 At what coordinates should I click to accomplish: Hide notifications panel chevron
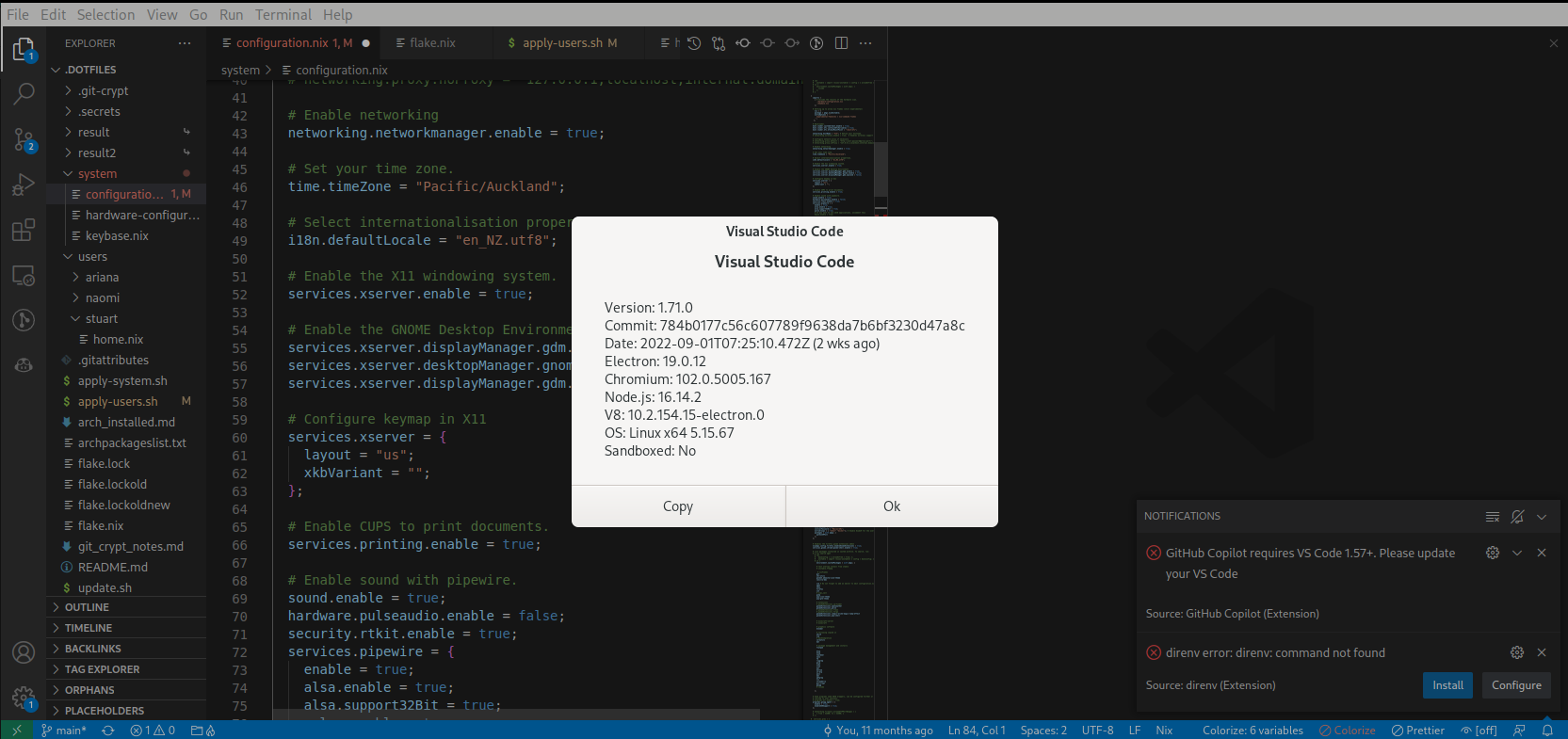(1542, 516)
